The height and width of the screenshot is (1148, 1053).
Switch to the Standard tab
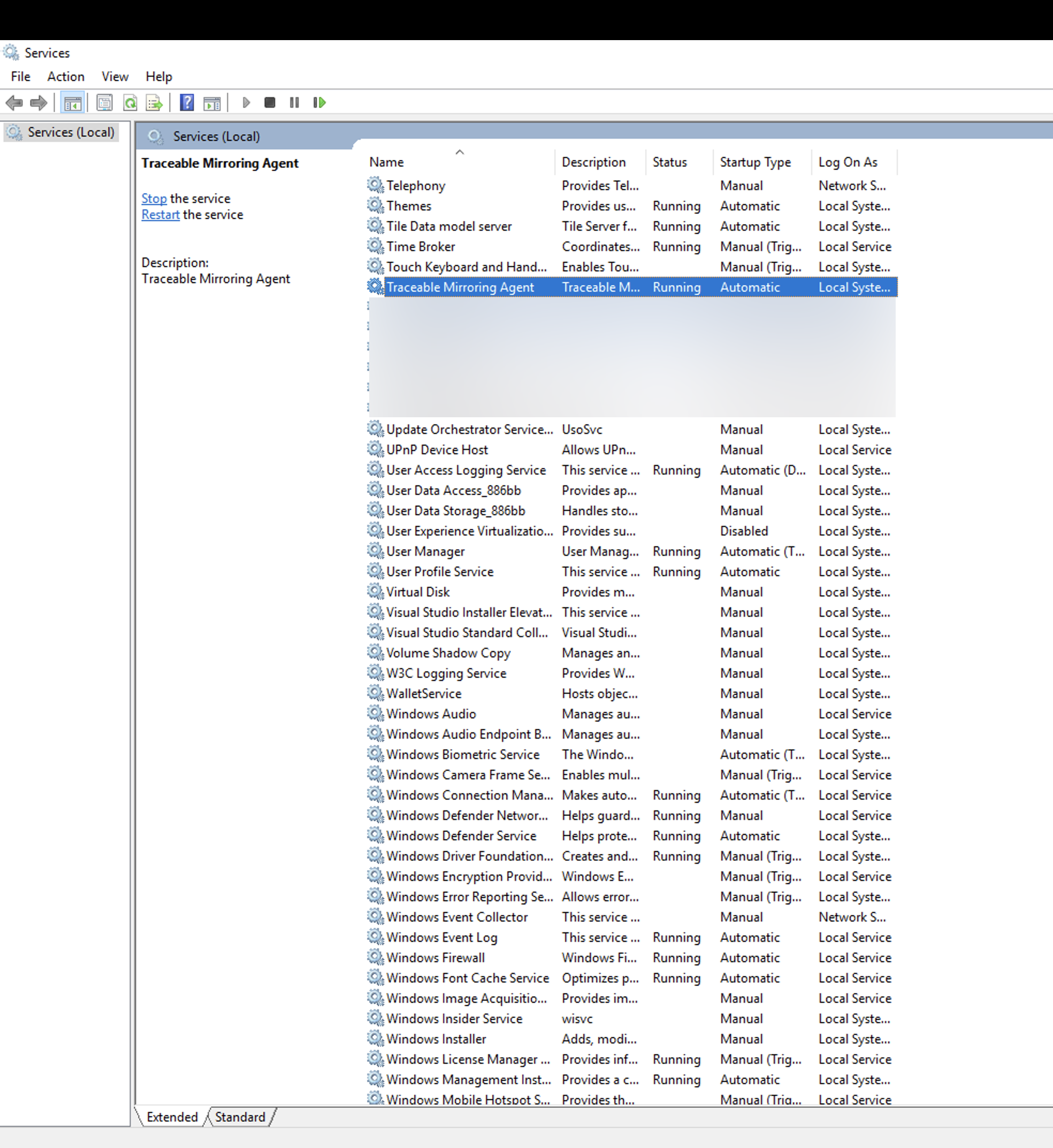tap(240, 1116)
